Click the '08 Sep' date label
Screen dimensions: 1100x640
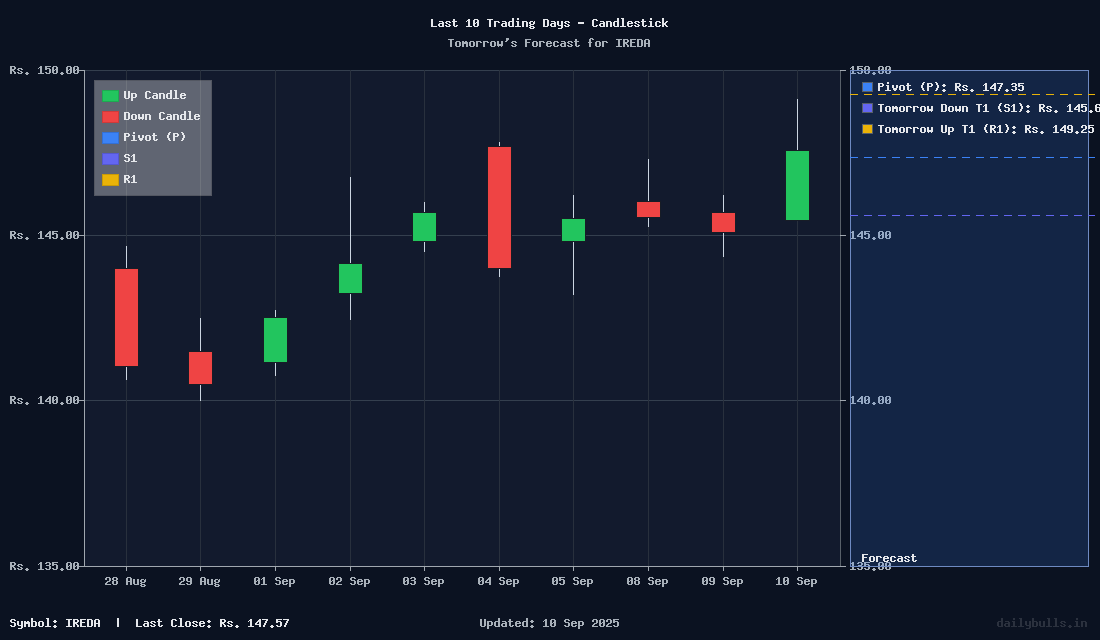[648, 581]
